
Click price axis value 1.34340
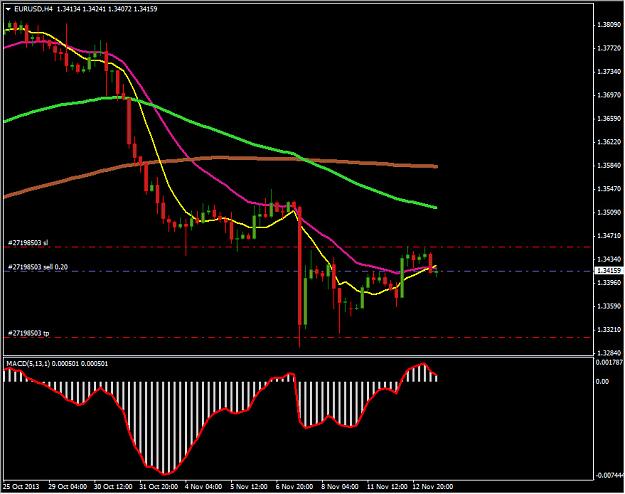tap(609, 260)
